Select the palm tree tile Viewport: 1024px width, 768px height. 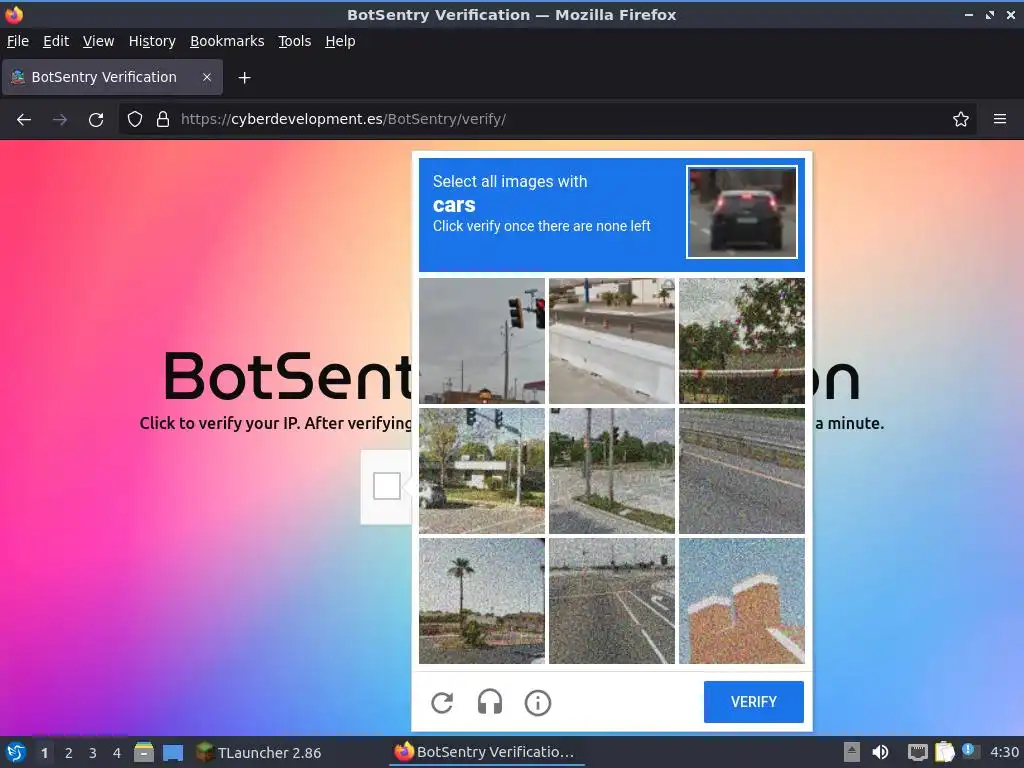482,601
